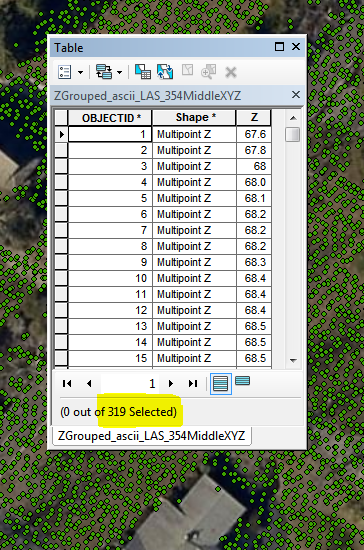
Task: Click the Select By Attributes icon
Action: (143, 72)
